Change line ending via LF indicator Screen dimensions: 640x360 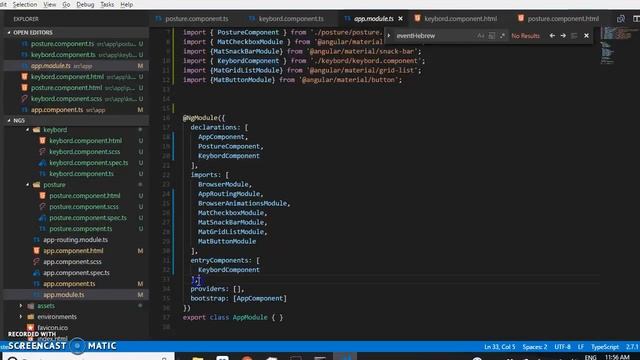click(x=580, y=347)
